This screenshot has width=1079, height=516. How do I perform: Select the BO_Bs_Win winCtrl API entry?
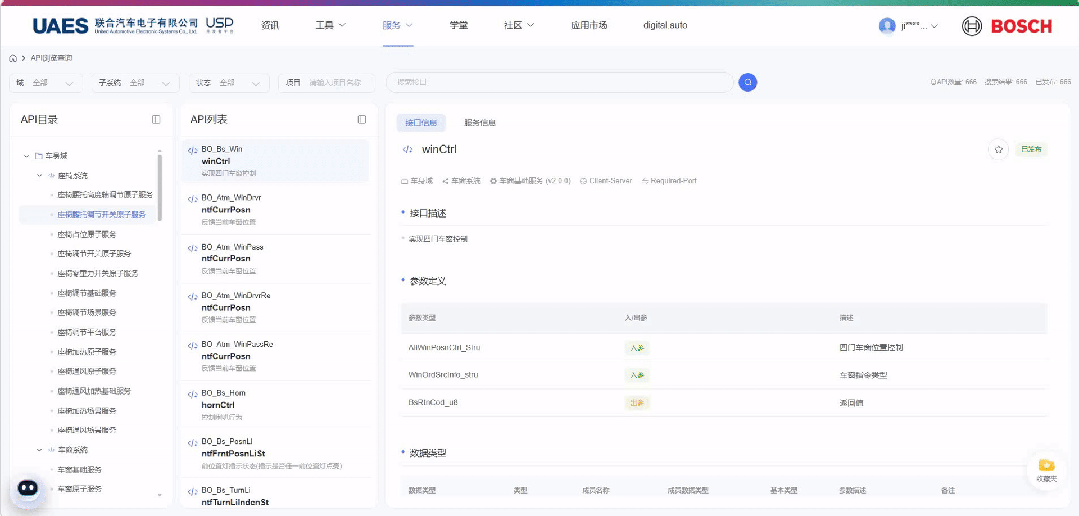275,161
